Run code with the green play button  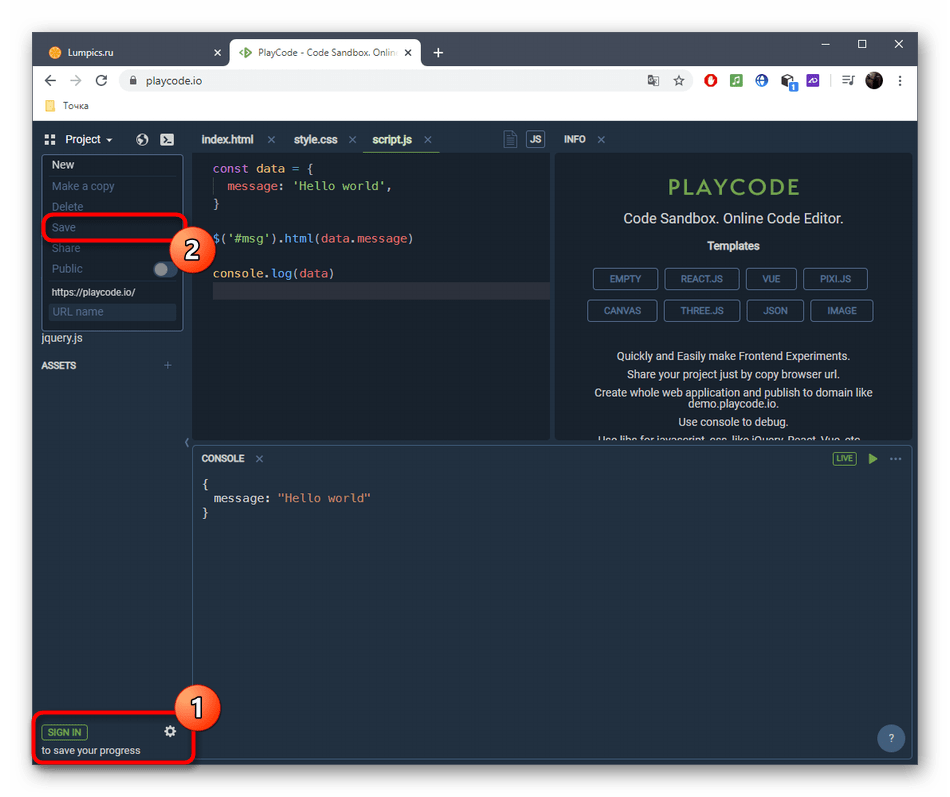pyautogui.click(x=873, y=459)
